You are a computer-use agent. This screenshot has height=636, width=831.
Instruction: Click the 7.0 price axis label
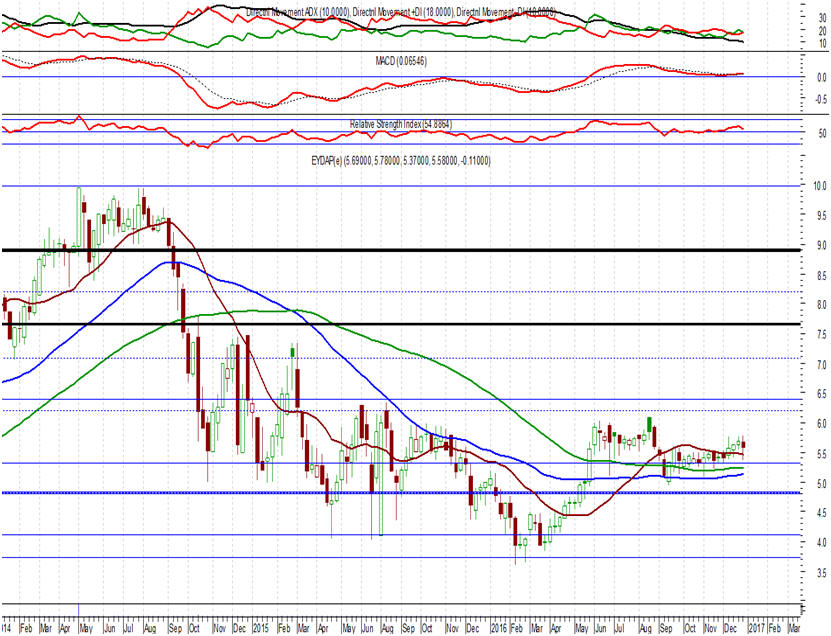coord(821,365)
